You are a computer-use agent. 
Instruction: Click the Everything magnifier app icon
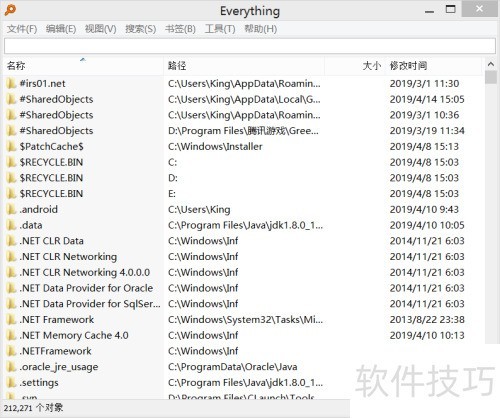[10, 10]
